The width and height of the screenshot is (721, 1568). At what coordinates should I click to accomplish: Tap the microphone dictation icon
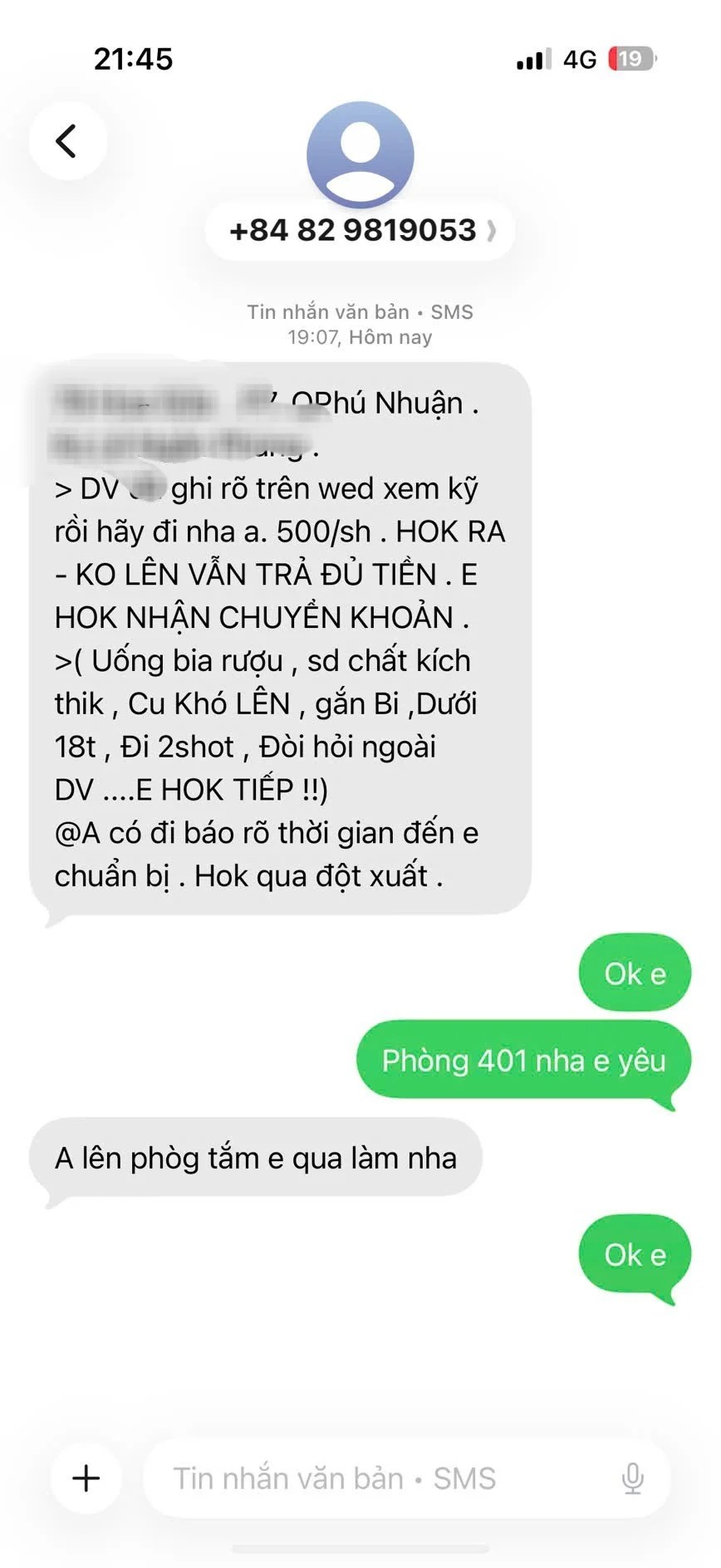[x=632, y=1478]
